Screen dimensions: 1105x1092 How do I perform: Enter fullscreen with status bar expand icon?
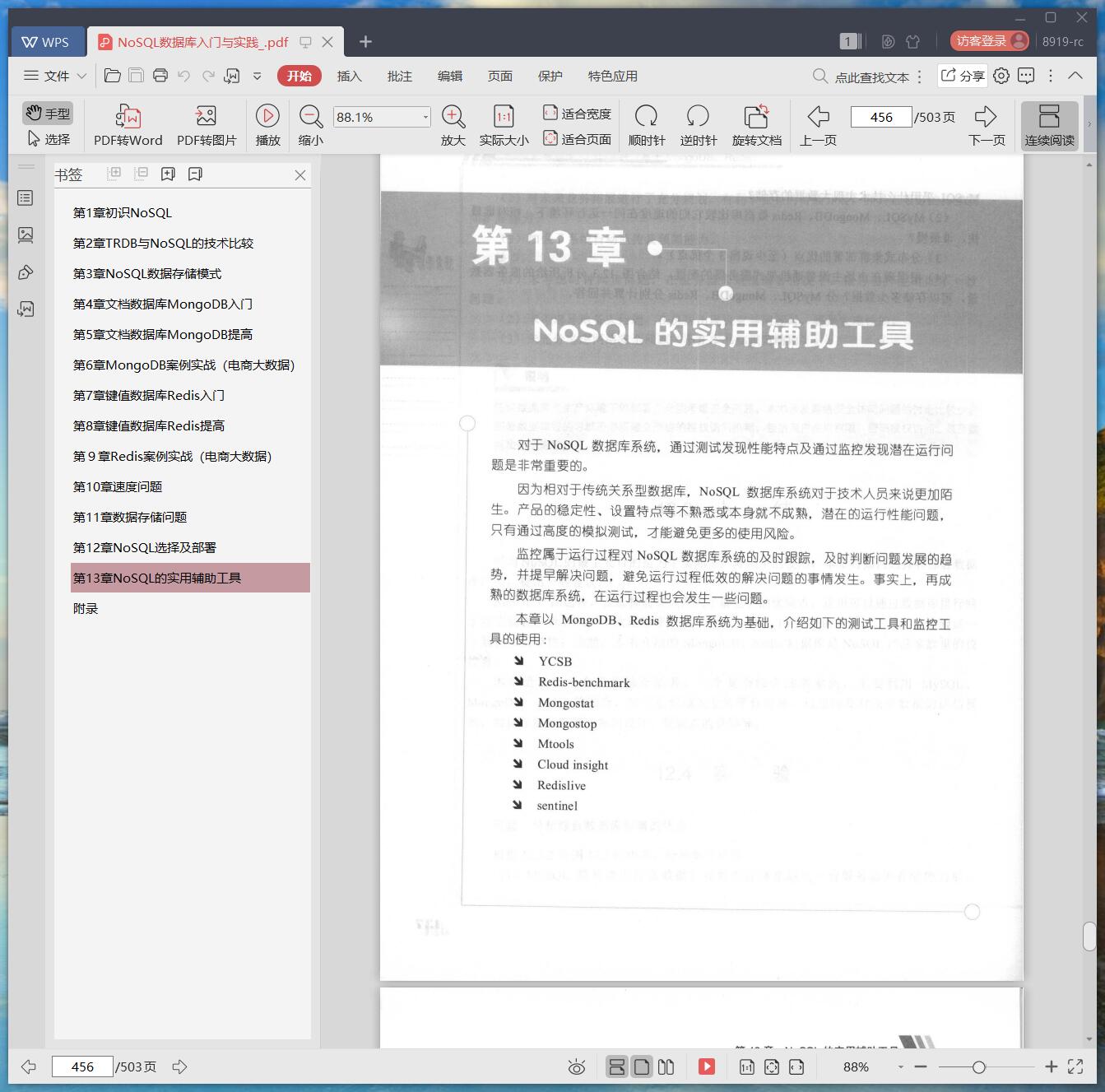pos(1075,1067)
